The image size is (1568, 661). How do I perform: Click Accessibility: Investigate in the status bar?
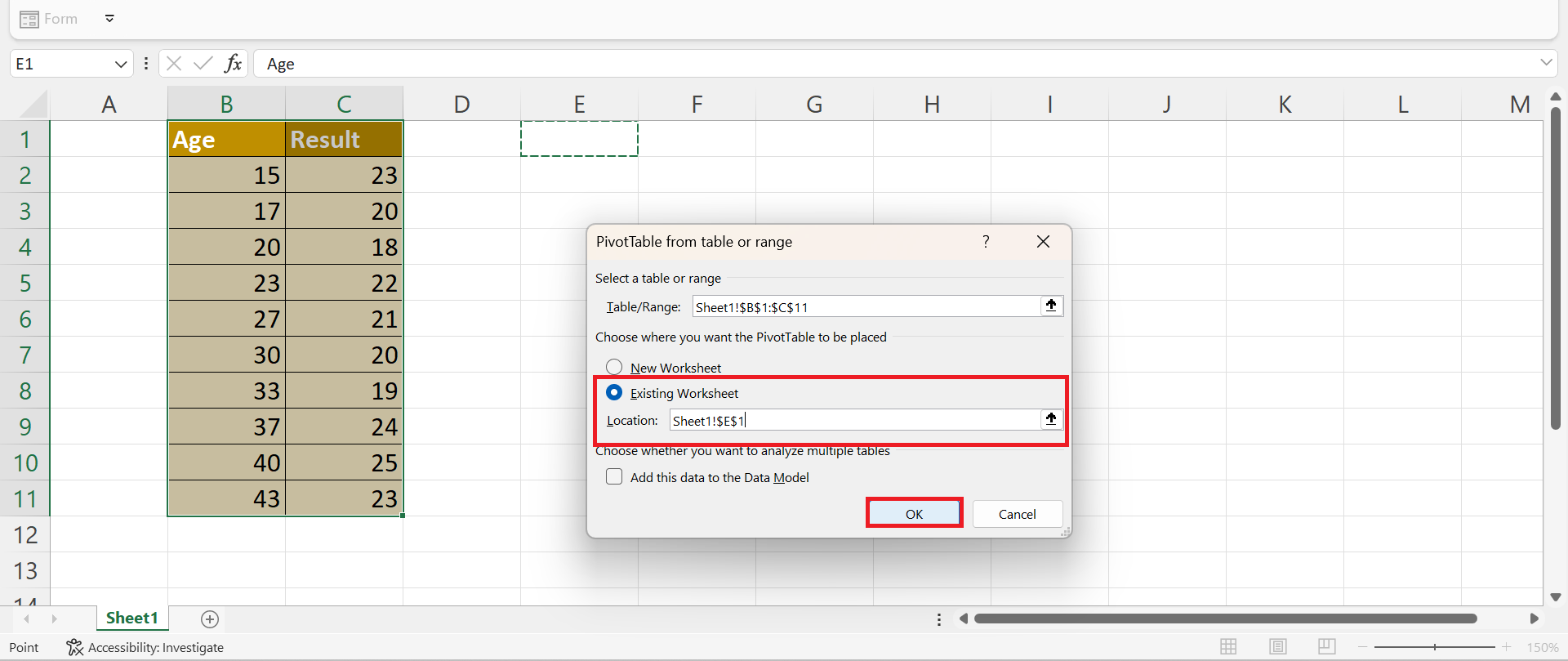145,647
